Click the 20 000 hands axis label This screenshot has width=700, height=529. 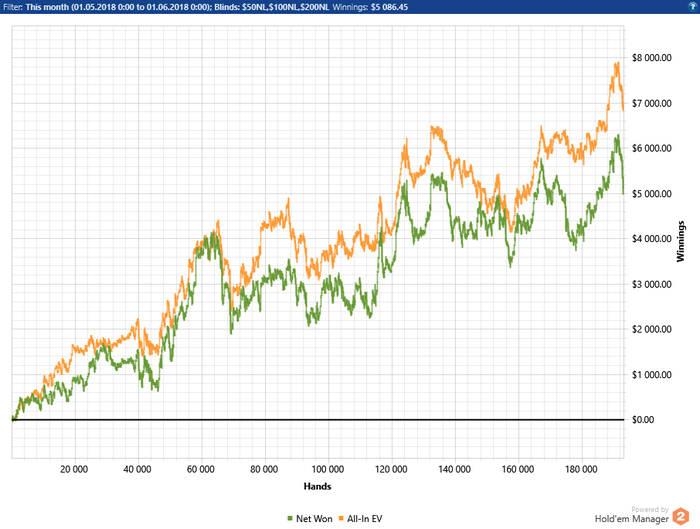click(x=74, y=469)
